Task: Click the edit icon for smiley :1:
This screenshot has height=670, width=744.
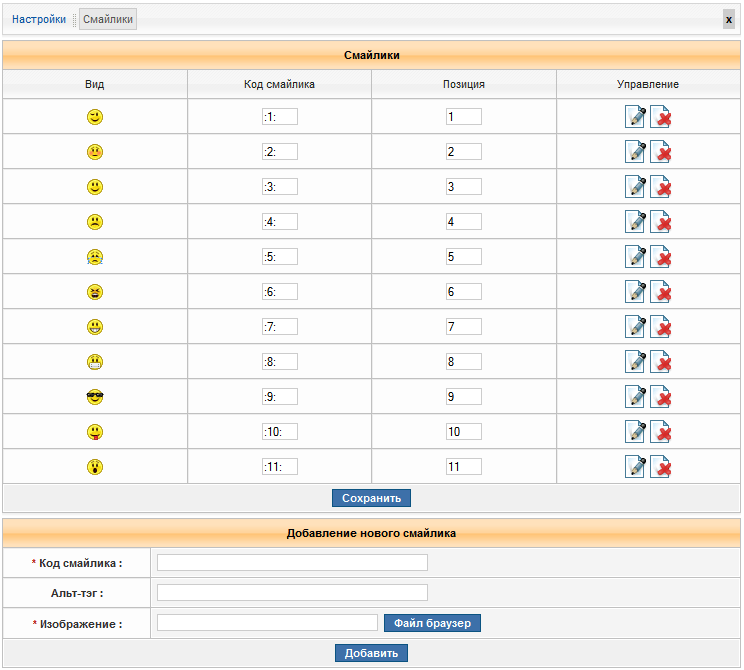Action: coord(635,117)
